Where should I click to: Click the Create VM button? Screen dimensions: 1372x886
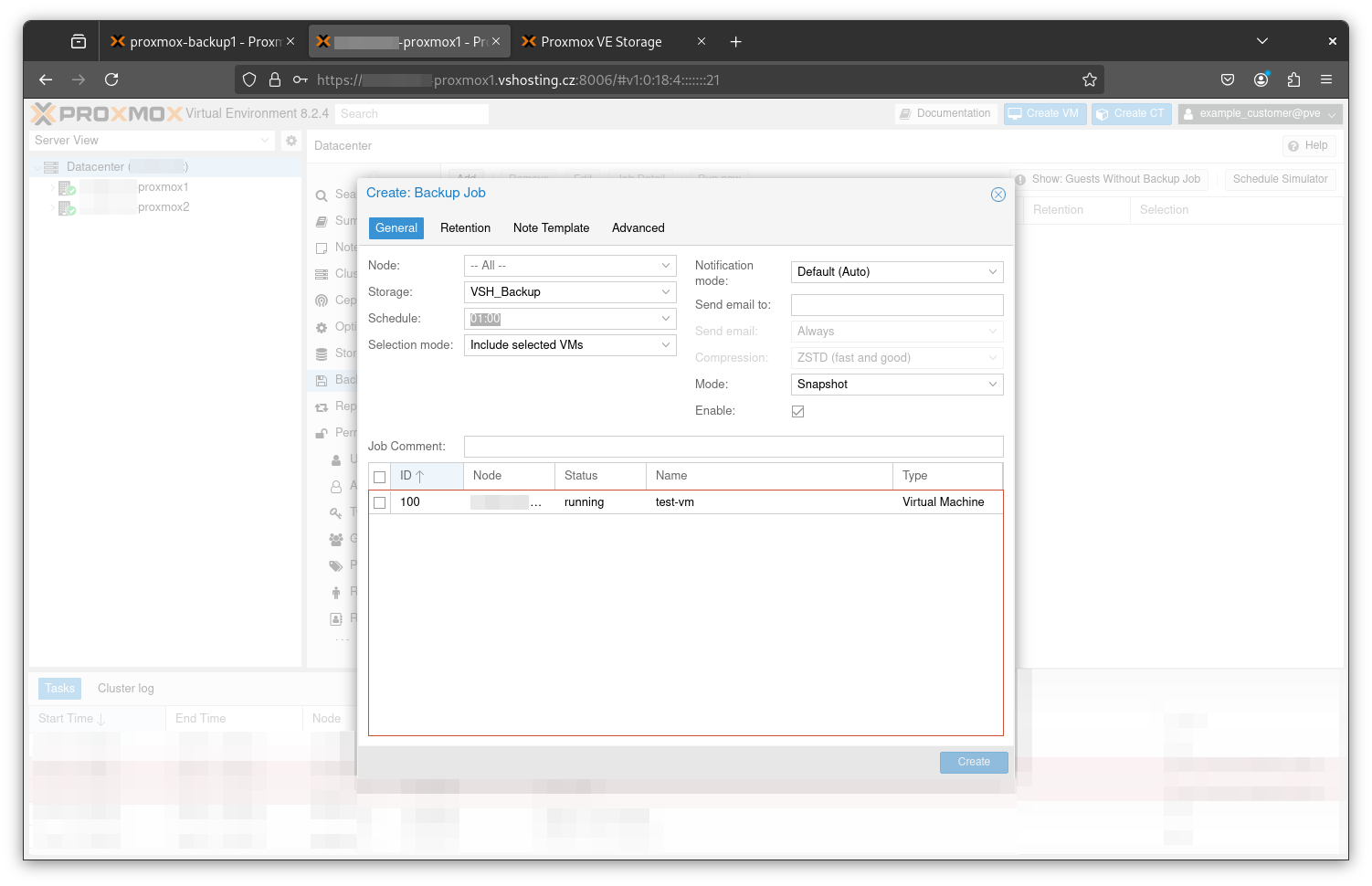coord(1045,114)
